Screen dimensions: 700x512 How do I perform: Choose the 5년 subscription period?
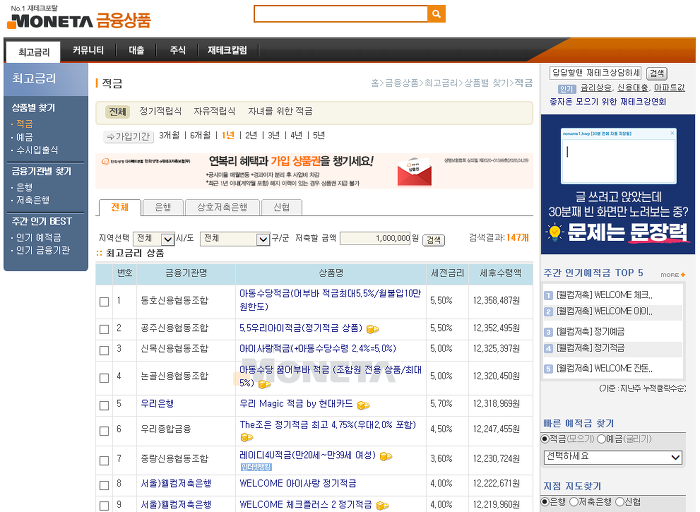point(319,135)
